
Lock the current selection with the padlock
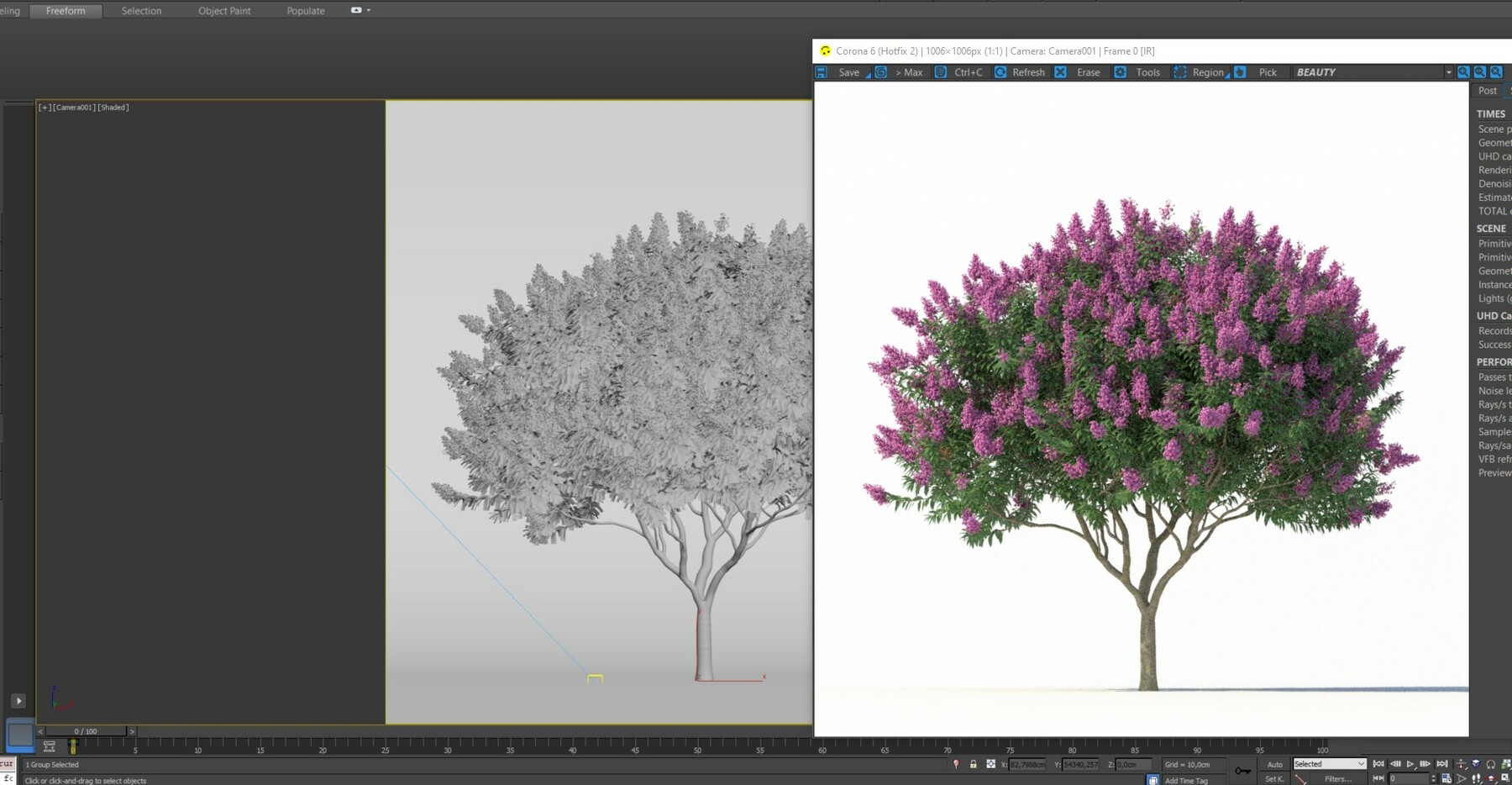click(973, 764)
